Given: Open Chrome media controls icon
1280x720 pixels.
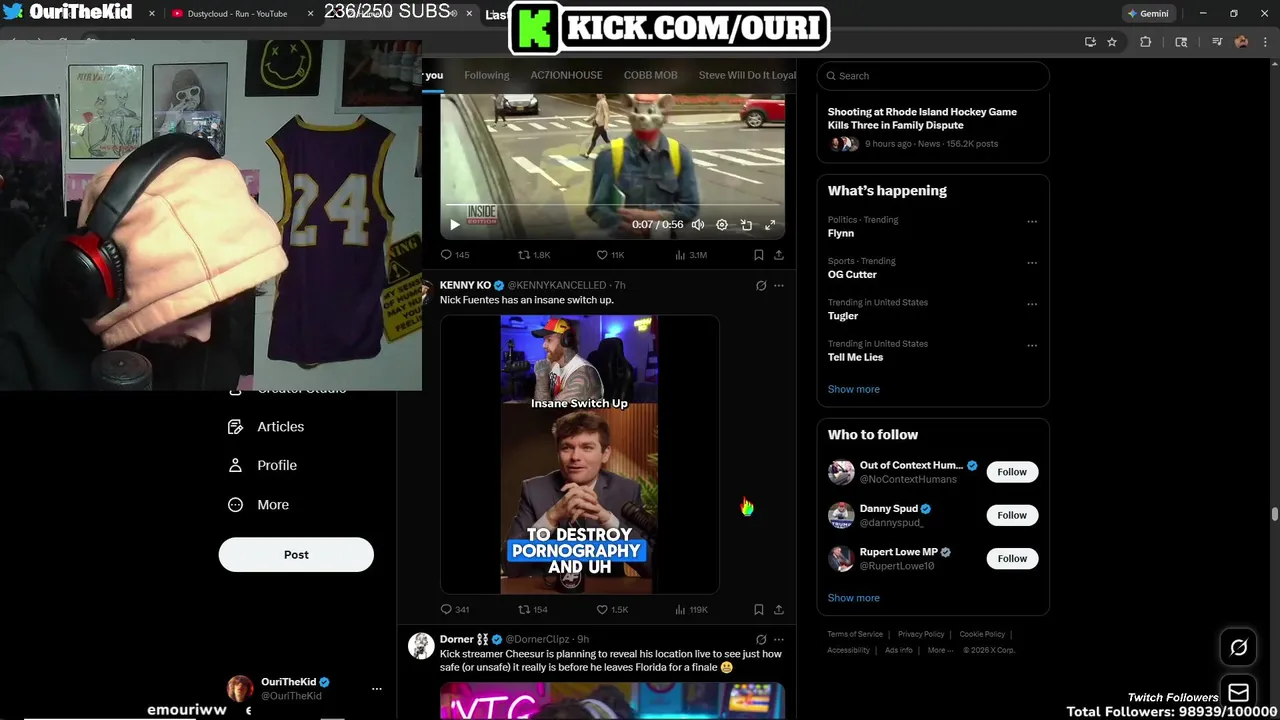Looking at the screenshot, I should tap(1217, 42).
